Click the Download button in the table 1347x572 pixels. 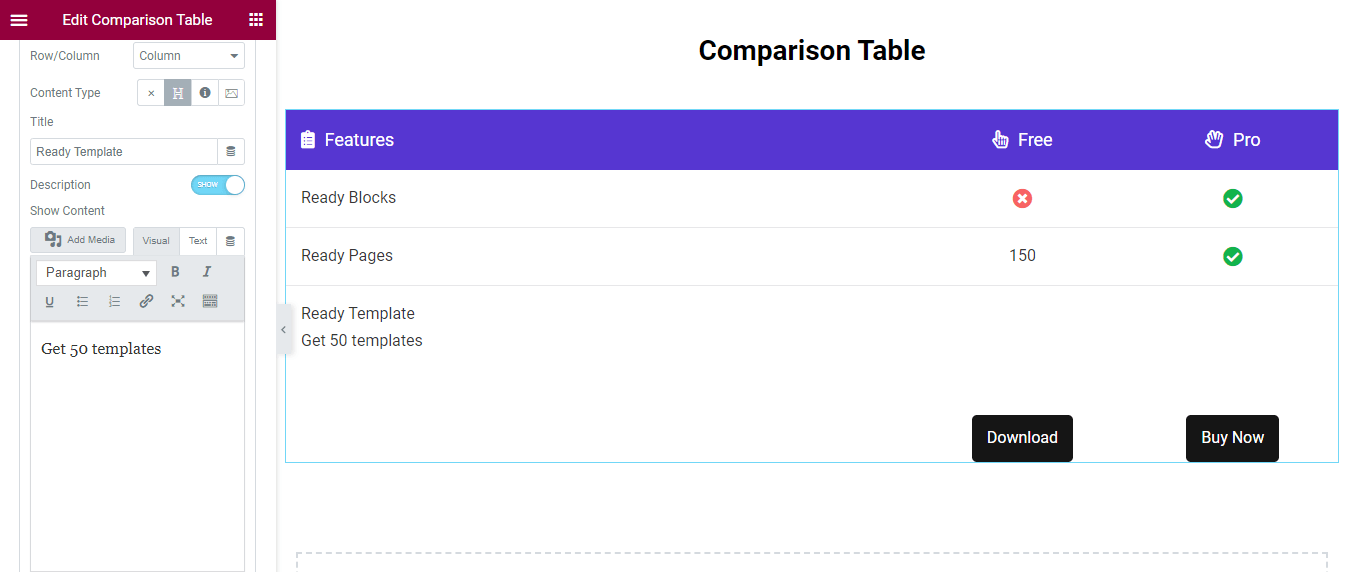click(x=1022, y=438)
